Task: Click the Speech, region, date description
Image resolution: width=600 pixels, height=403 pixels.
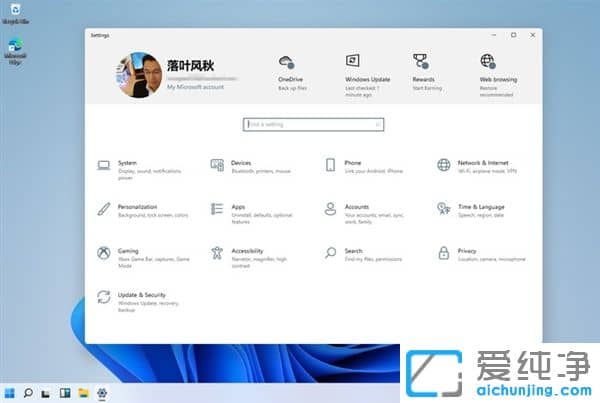Action: [481, 215]
